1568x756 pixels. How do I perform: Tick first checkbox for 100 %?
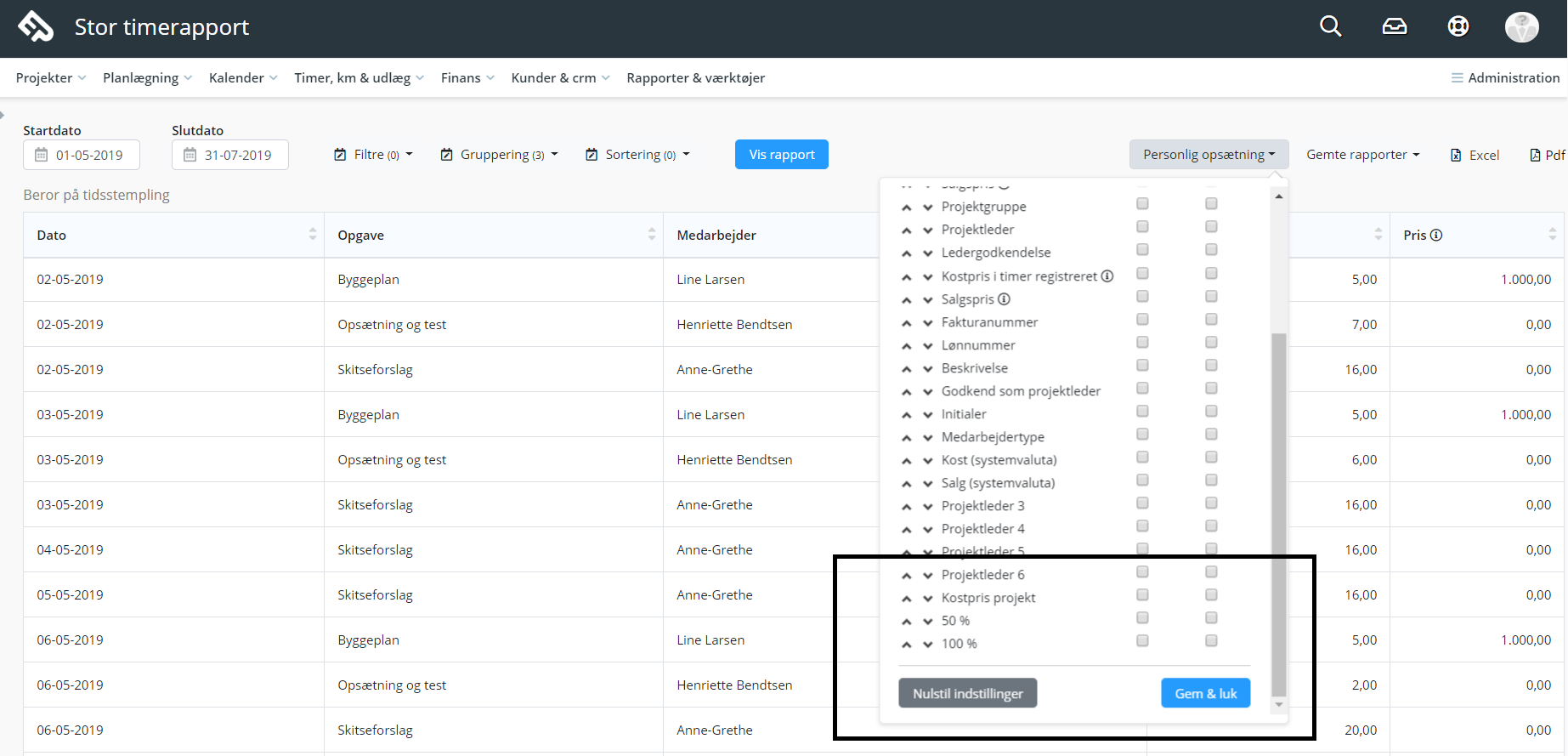pos(1142,641)
